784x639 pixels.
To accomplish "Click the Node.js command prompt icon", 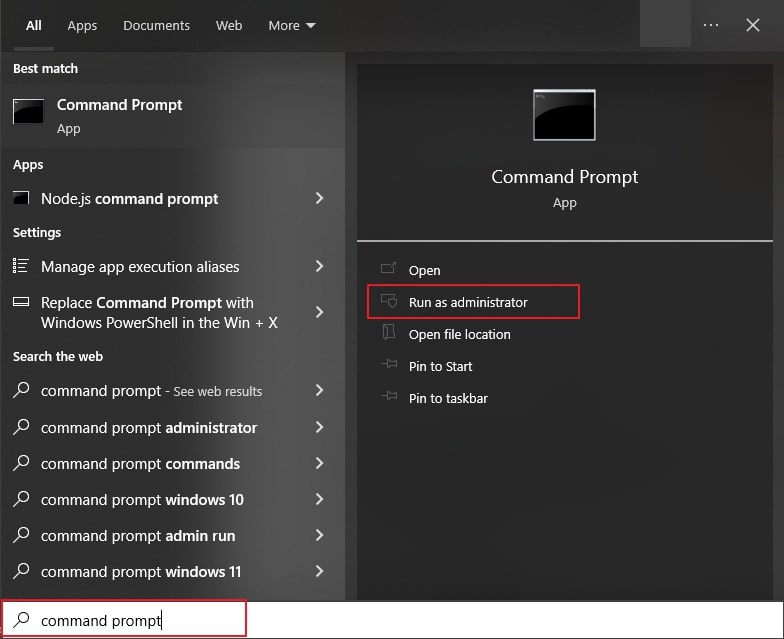I will point(22,198).
